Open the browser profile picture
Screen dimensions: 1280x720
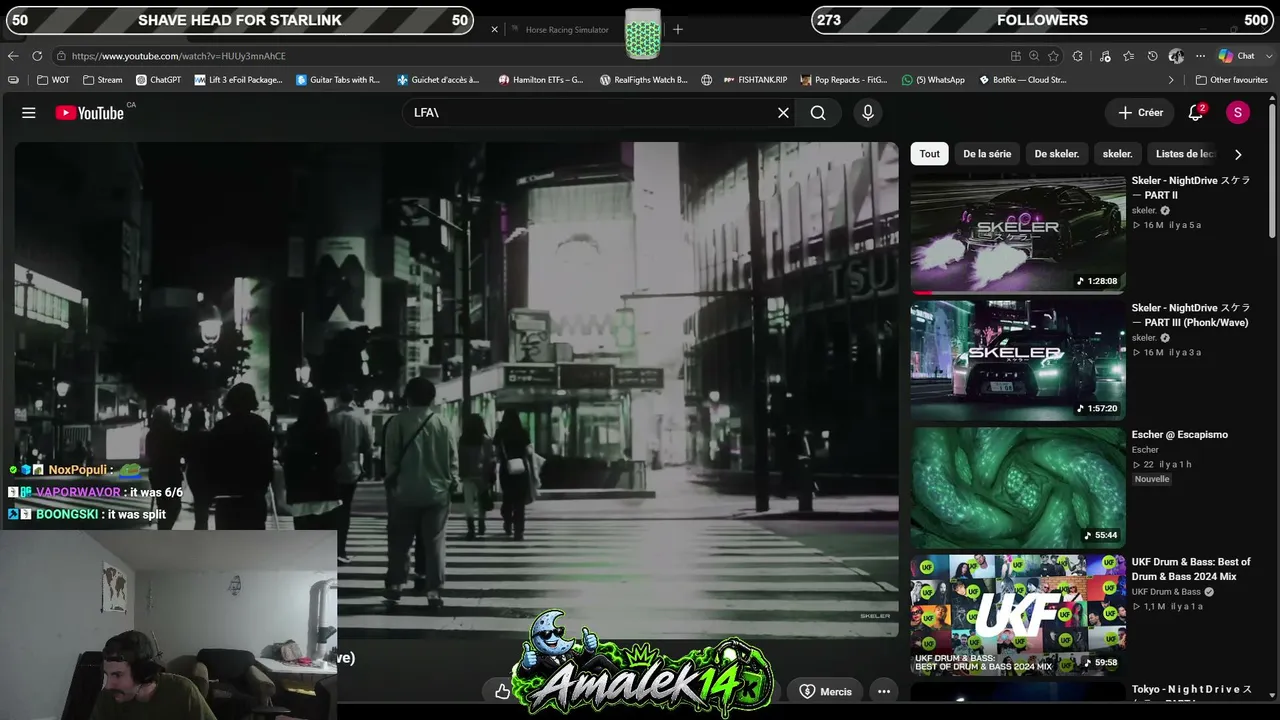(x=1176, y=56)
